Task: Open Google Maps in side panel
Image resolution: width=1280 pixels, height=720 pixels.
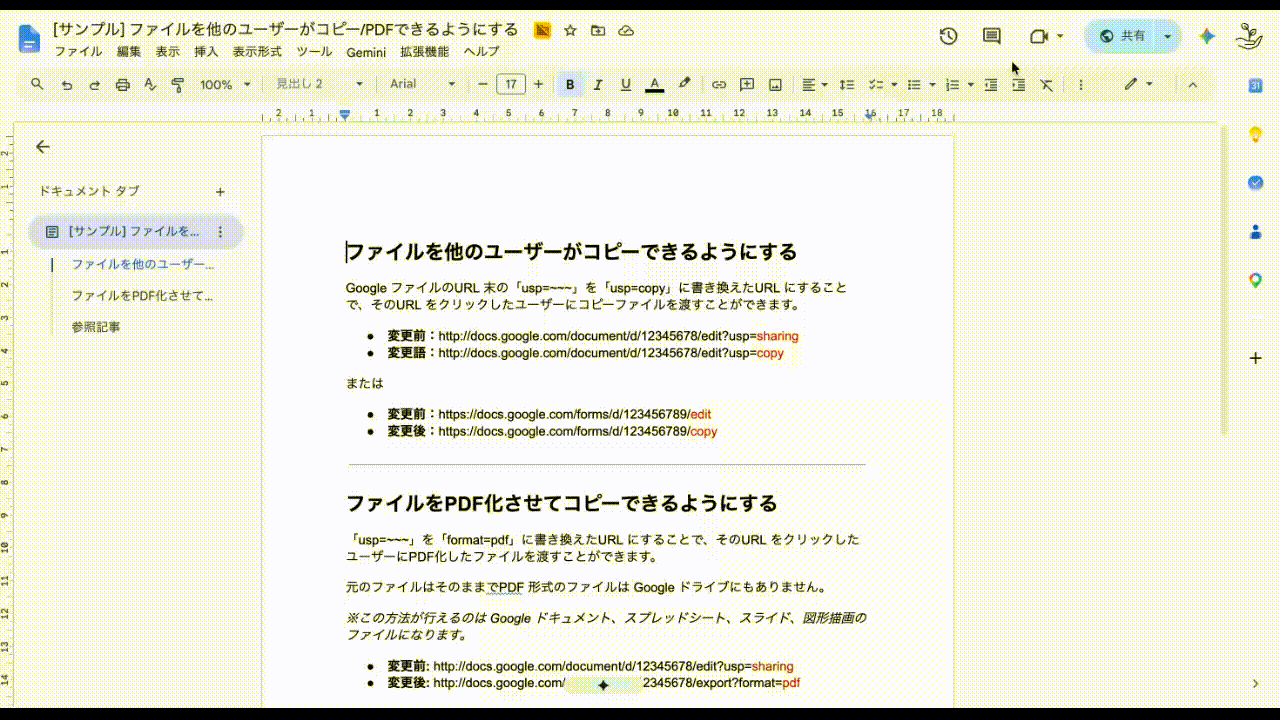Action: click(x=1255, y=280)
